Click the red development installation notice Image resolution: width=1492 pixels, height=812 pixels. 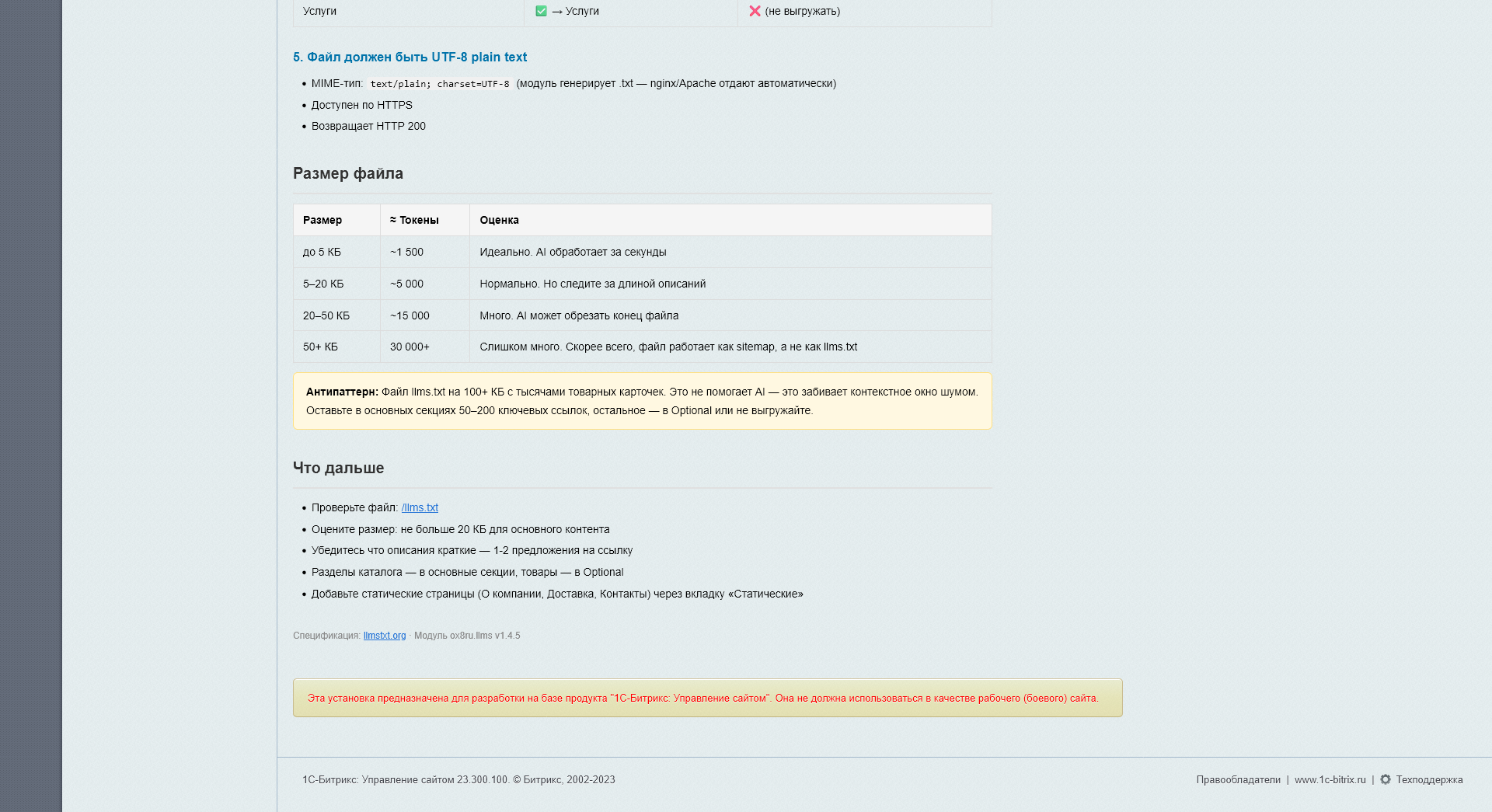pos(707,698)
